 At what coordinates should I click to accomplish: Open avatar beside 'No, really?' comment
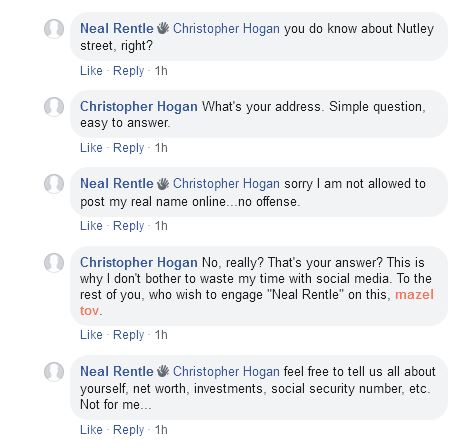pos(54,263)
